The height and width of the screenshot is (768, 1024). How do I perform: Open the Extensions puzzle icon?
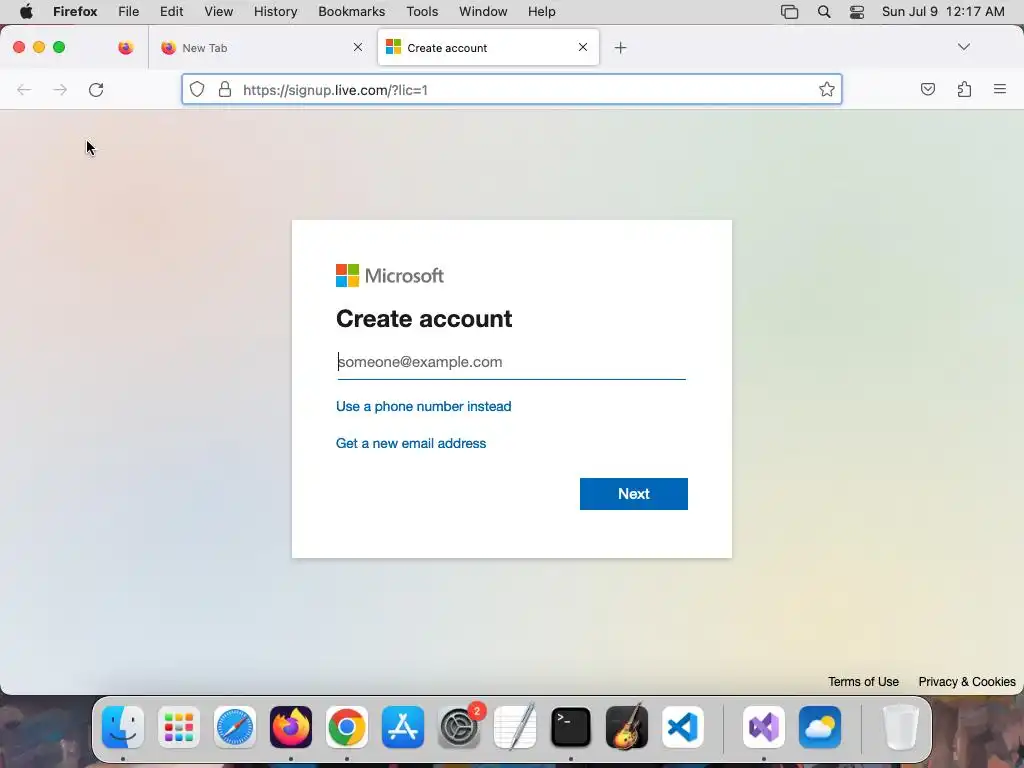(964, 89)
